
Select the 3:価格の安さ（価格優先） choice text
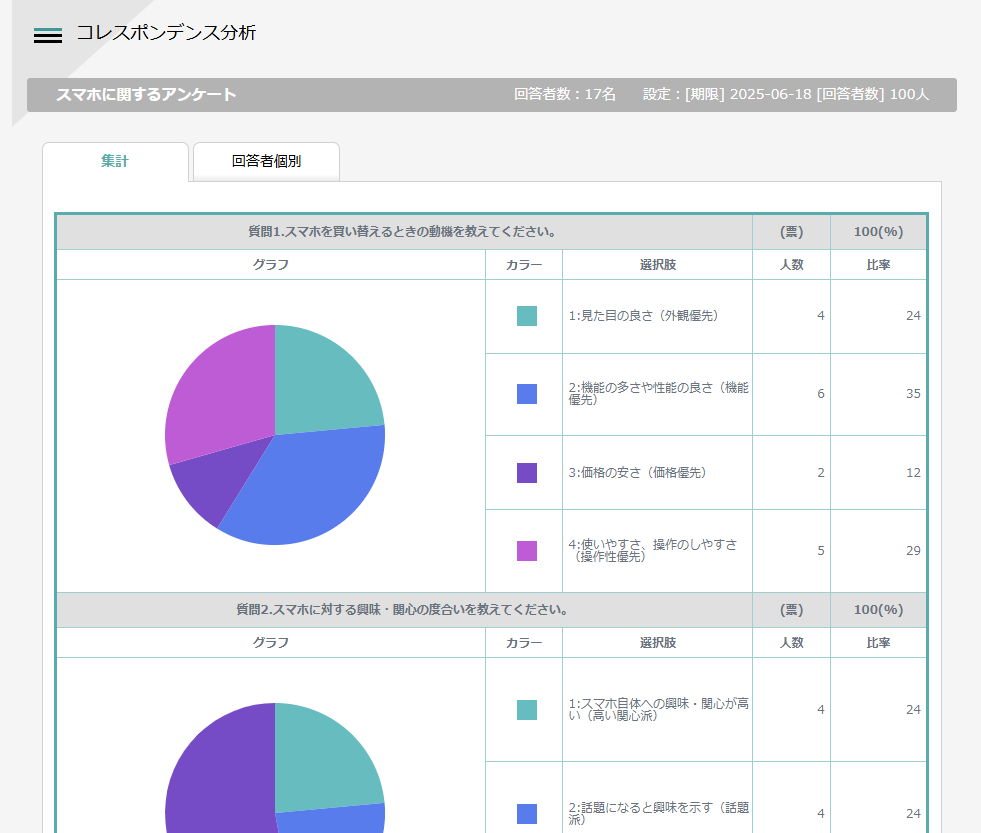pyautogui.click(x=637, y=473)
